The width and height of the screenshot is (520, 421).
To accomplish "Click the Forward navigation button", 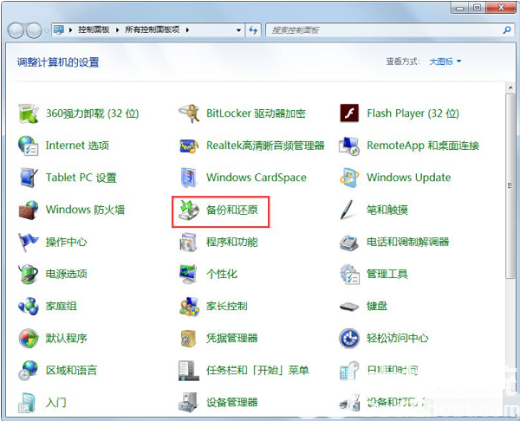I will point(34,30).
